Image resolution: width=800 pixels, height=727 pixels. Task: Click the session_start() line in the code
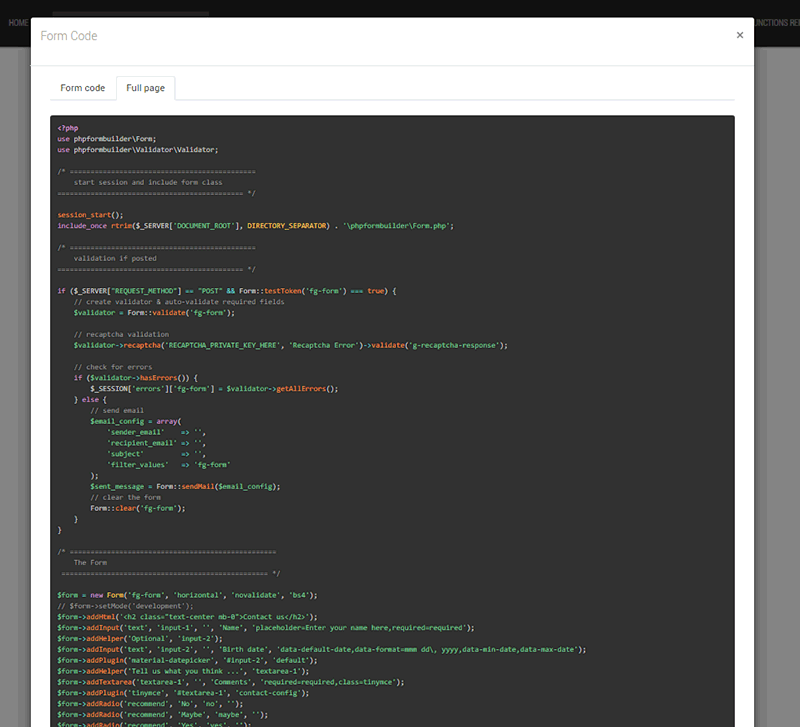pos(90,214)
